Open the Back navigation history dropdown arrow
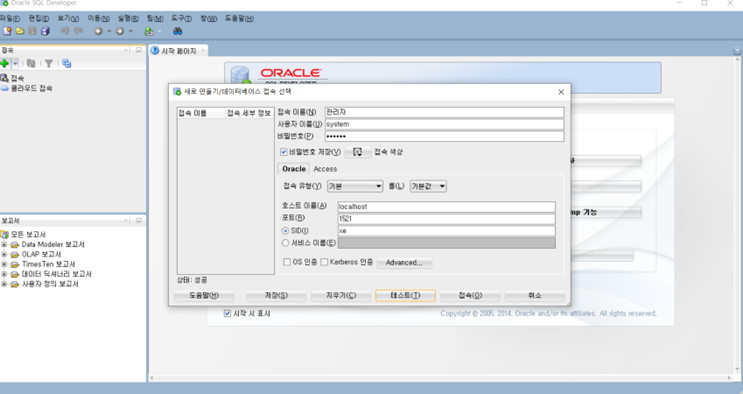The image size is (743, 394). [x=109, y=31]
